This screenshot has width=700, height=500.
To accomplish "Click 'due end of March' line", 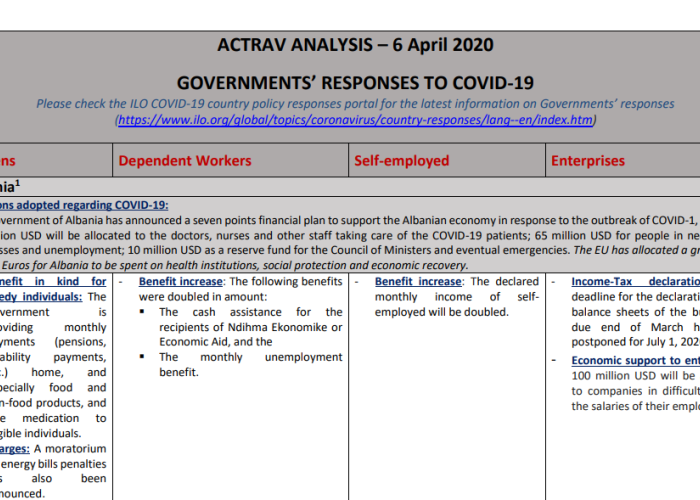I will [627, 327].
